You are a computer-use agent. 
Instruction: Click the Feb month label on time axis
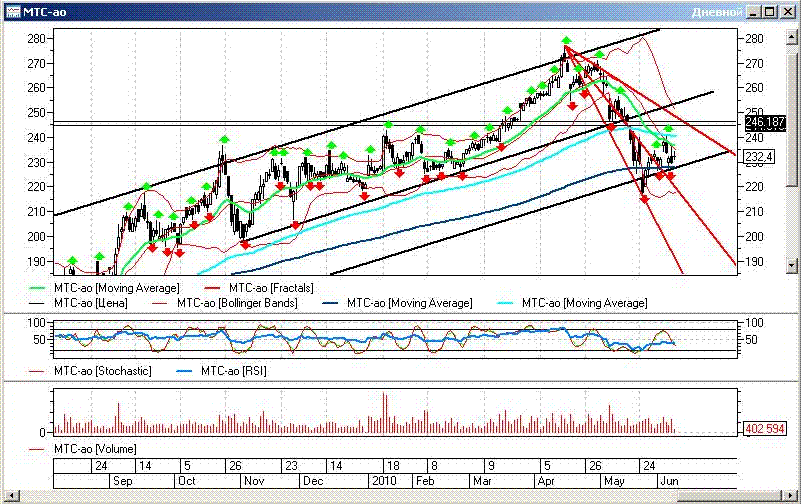425,481
